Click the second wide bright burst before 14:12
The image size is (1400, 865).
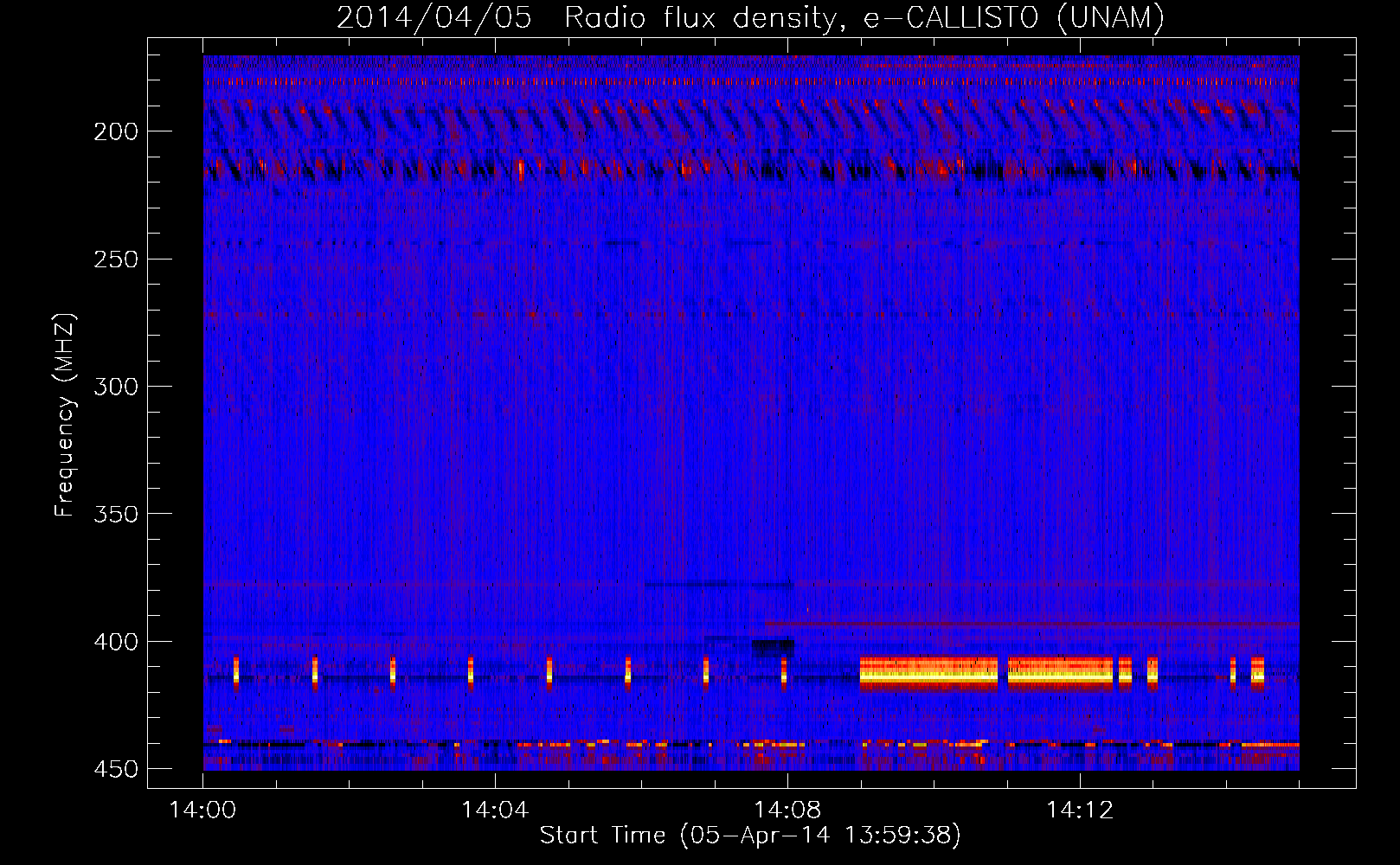(x=1061, y=673)
